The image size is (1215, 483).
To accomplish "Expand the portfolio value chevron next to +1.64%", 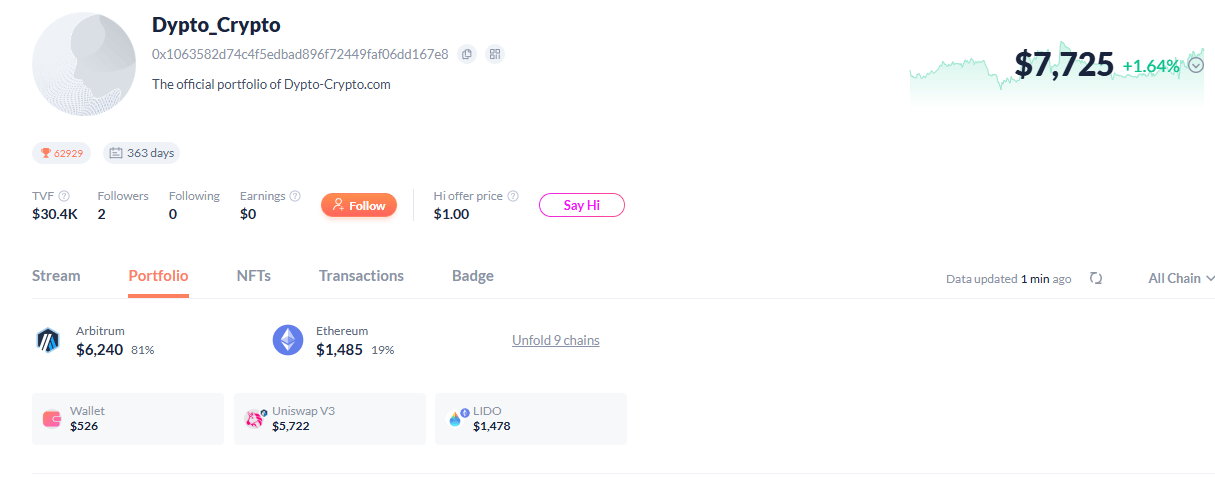I will (x=1197, y=66).
